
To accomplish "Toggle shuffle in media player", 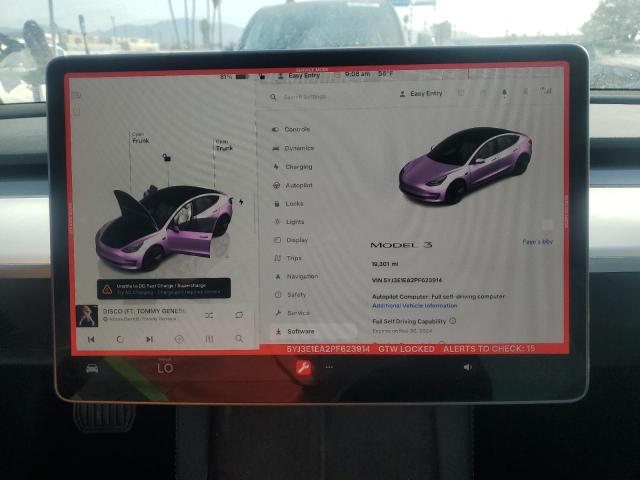I will pos(209,316).
